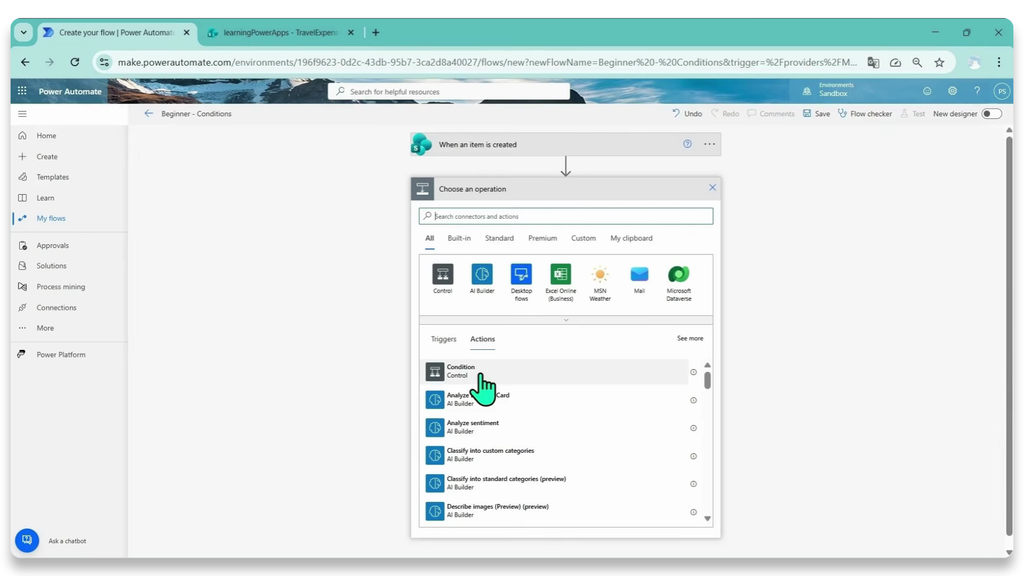
Task: Open the Control connector icon
Action: click(442, 274)
